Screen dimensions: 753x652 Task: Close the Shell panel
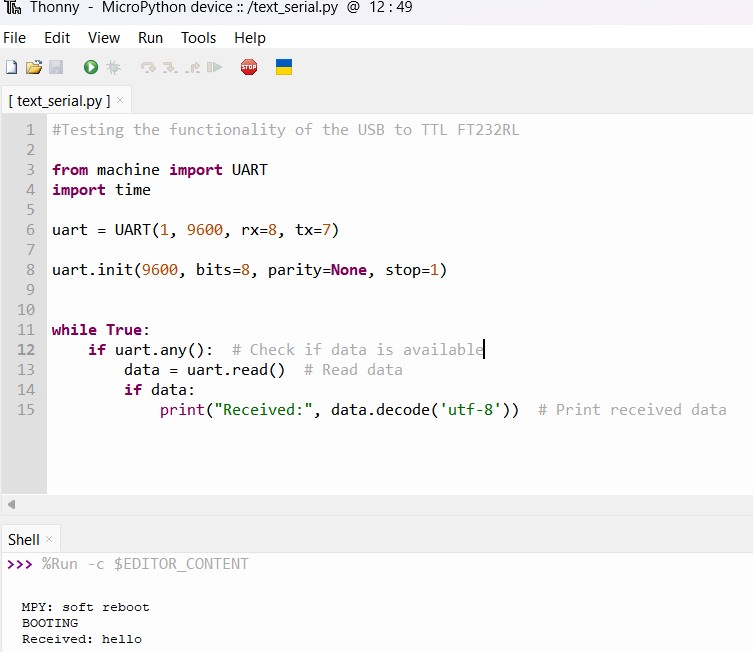coord(49,539)
